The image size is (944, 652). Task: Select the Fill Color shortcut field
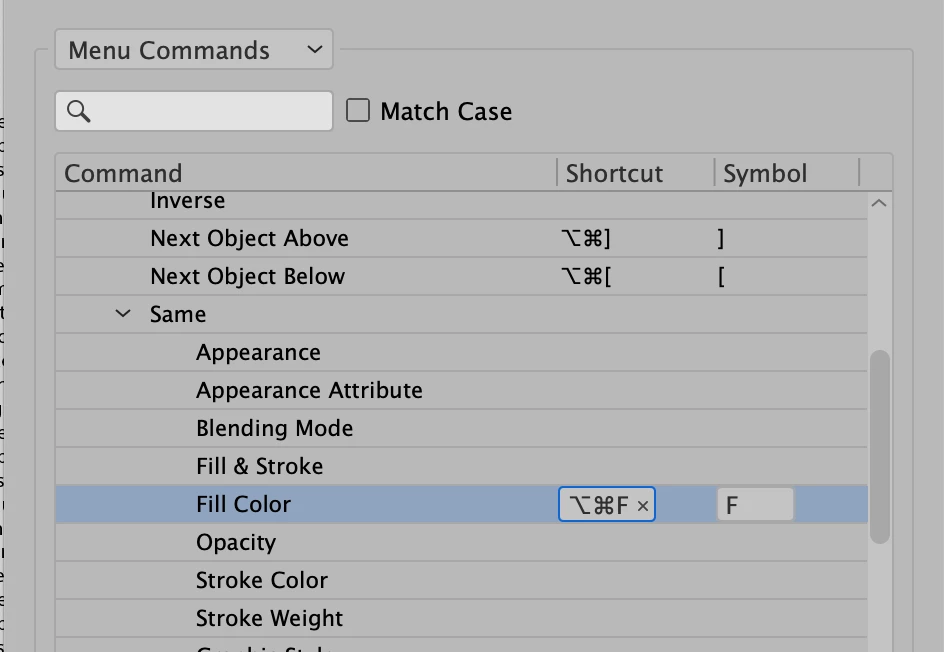[x=607, y=505]
